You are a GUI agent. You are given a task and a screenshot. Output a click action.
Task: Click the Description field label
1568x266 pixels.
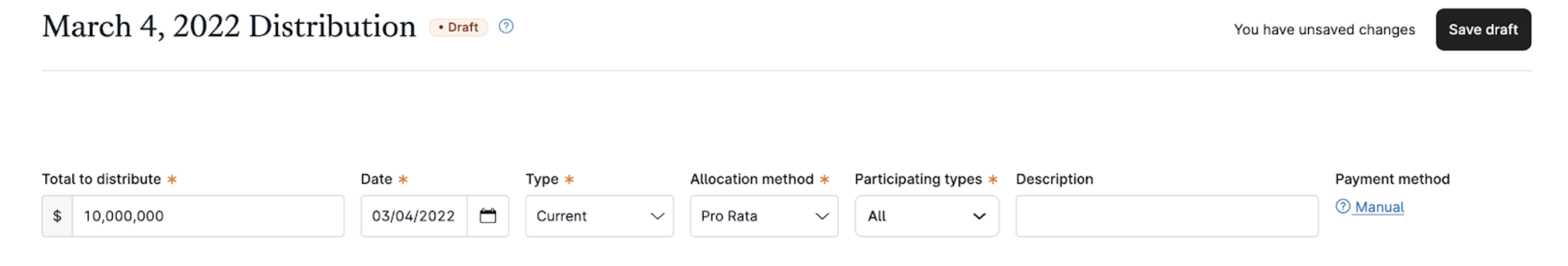pyautogui.click(x=1054, y=179)
